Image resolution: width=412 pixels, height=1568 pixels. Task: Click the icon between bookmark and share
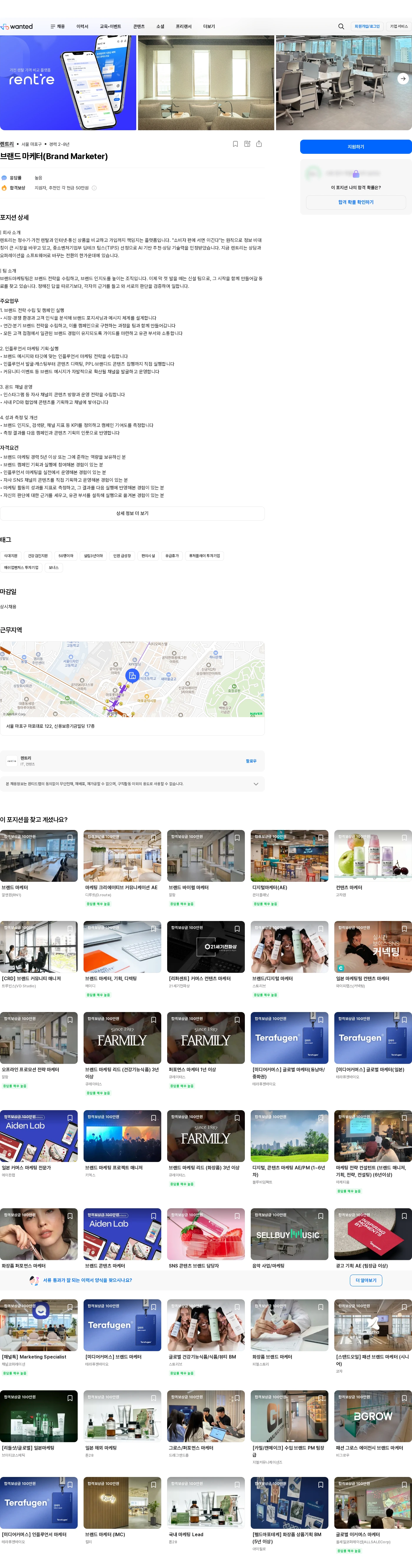247,144
